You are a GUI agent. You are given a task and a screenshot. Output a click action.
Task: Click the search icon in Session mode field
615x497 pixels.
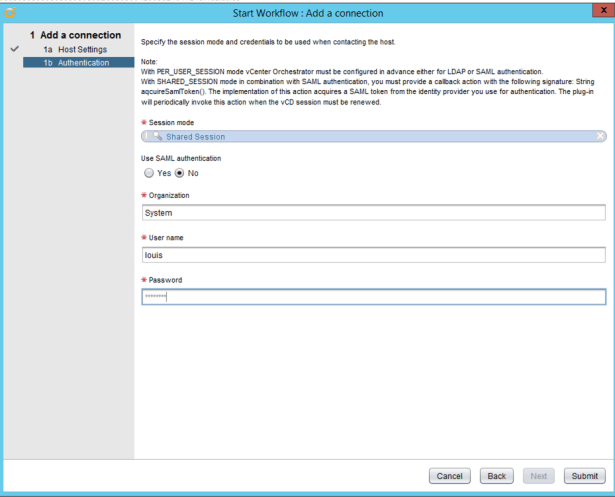coord(158,136)
